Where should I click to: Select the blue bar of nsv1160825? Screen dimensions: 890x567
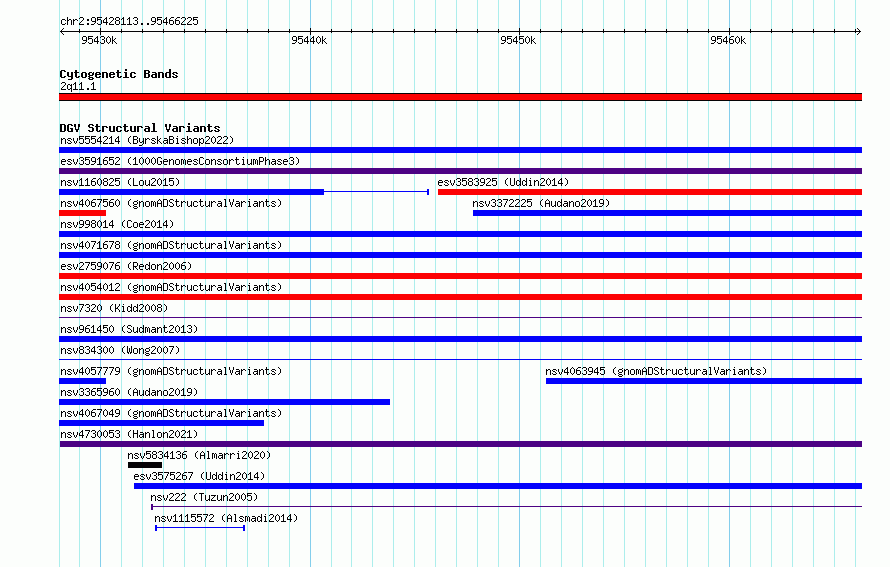[191, 192]
